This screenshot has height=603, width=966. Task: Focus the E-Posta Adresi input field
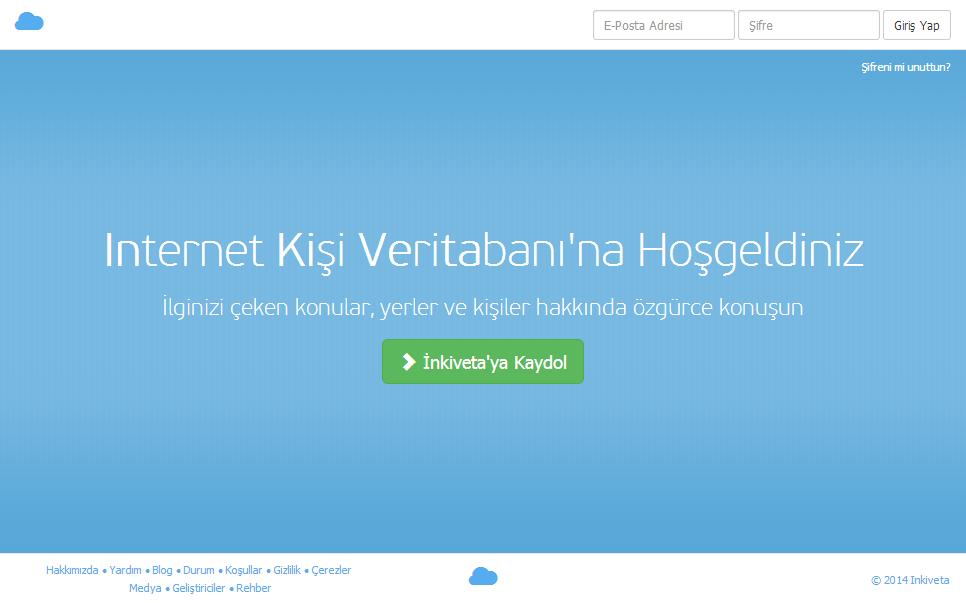tap(664, 25)
